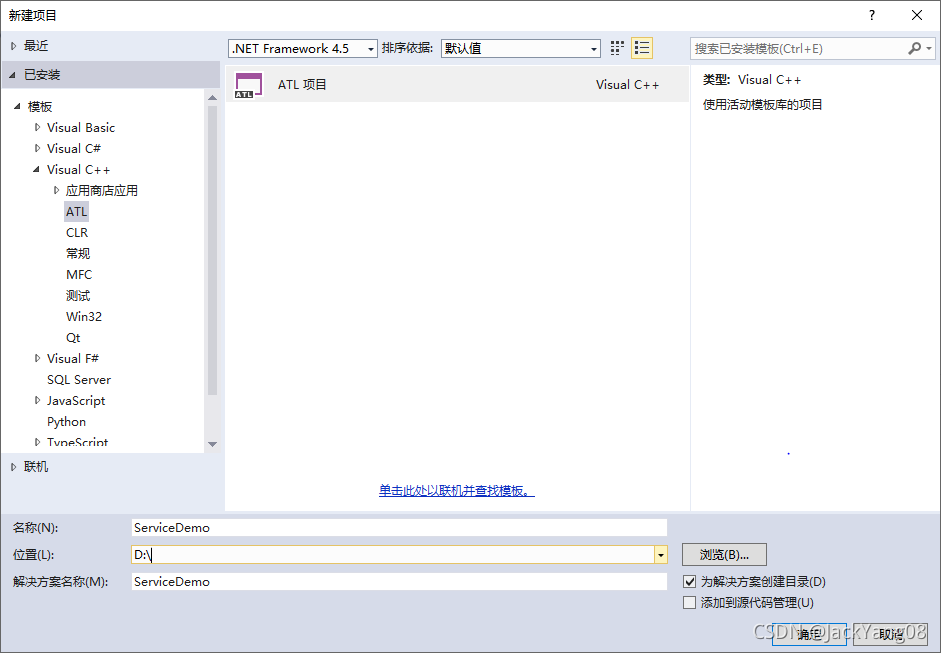Switch to small icons view
The image size is (941, 653).
tap(617, 48)
